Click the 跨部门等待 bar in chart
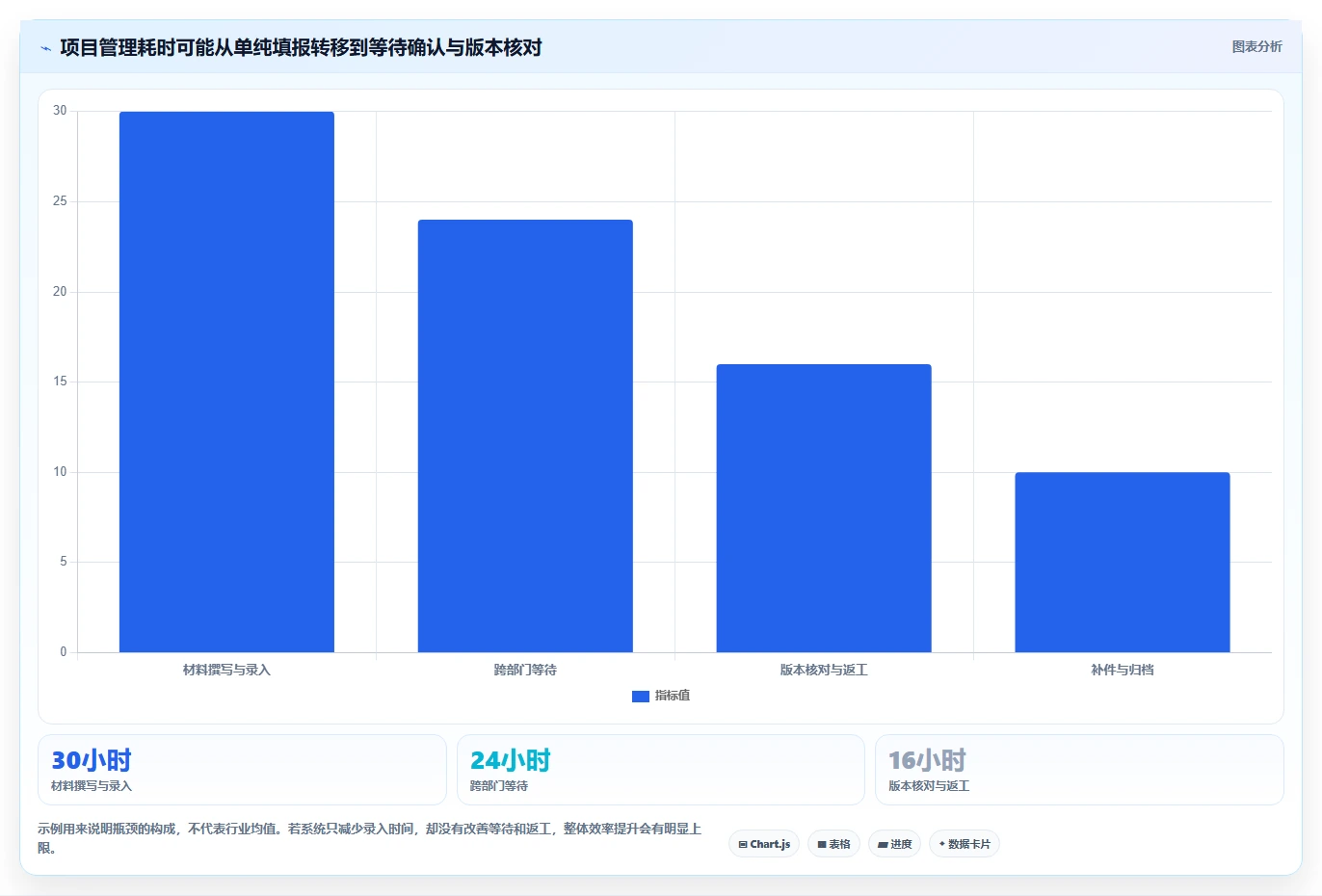This screenshot has width=1322, height=896. [x=525, y=435]
